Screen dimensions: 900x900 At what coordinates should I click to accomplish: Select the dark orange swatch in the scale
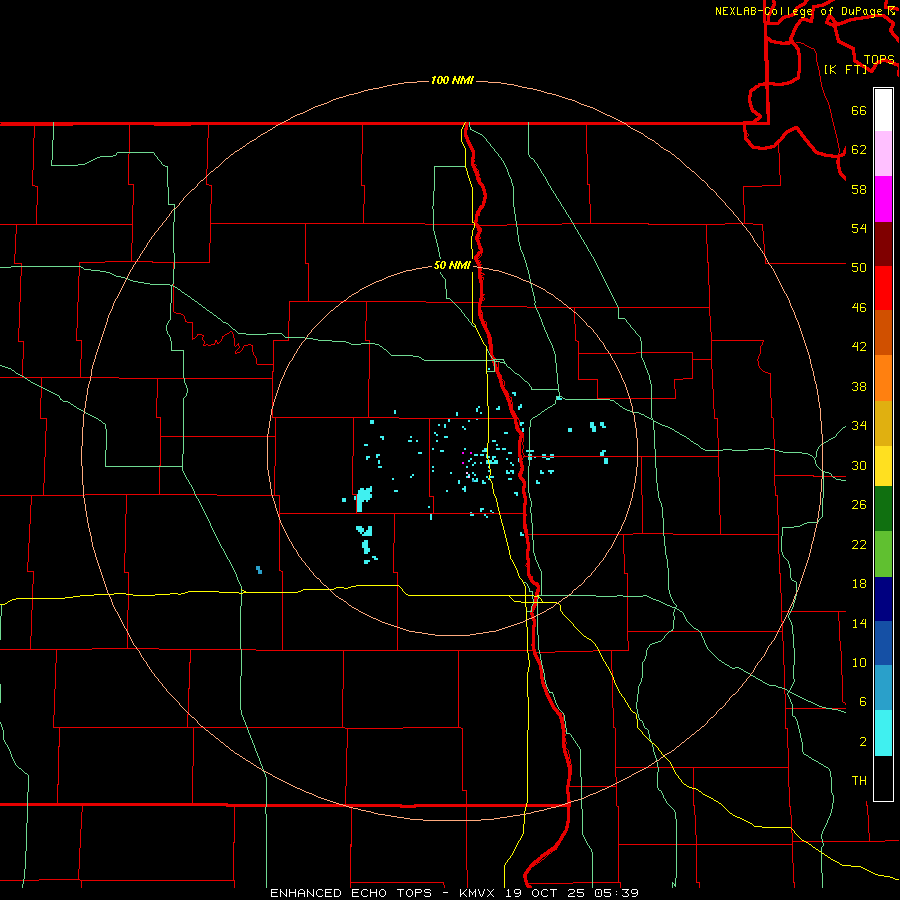pos(883,333)
